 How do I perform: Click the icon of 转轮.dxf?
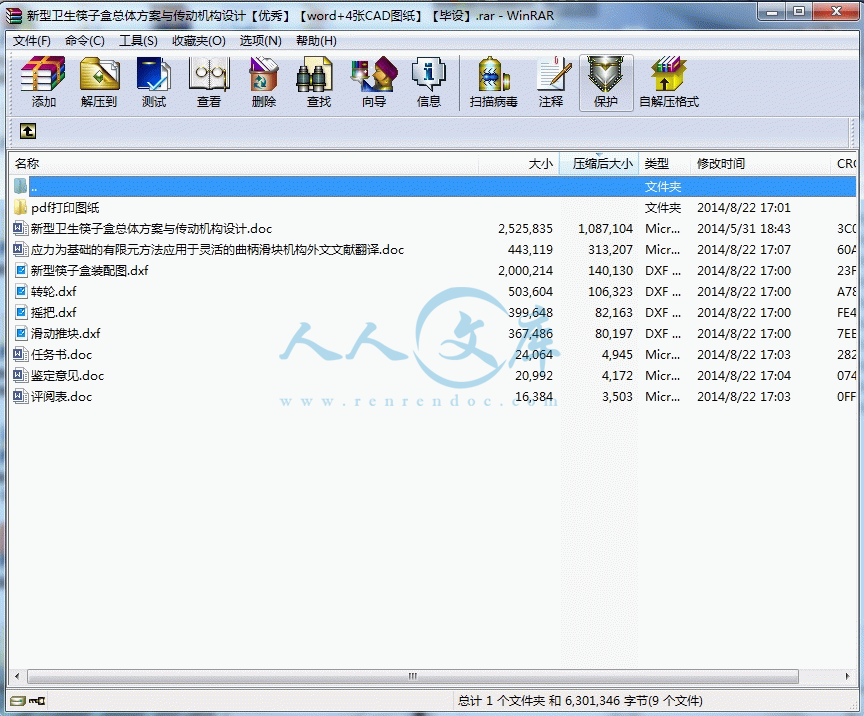(21, 292)
